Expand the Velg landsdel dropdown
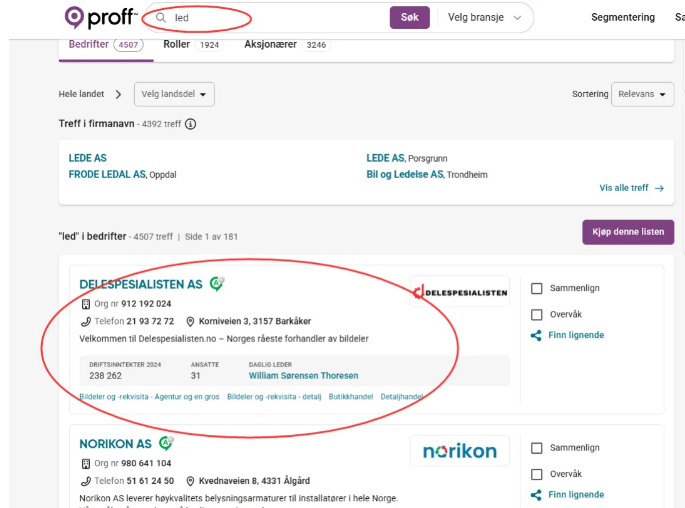Image resolution: width=685 pixels, height=508 pixels. point(174,94)
